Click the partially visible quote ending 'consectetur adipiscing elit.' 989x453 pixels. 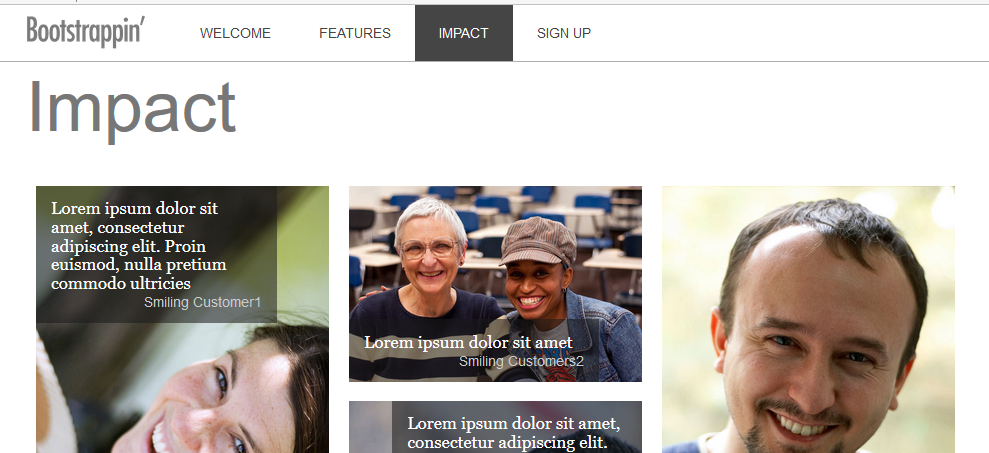513,432
